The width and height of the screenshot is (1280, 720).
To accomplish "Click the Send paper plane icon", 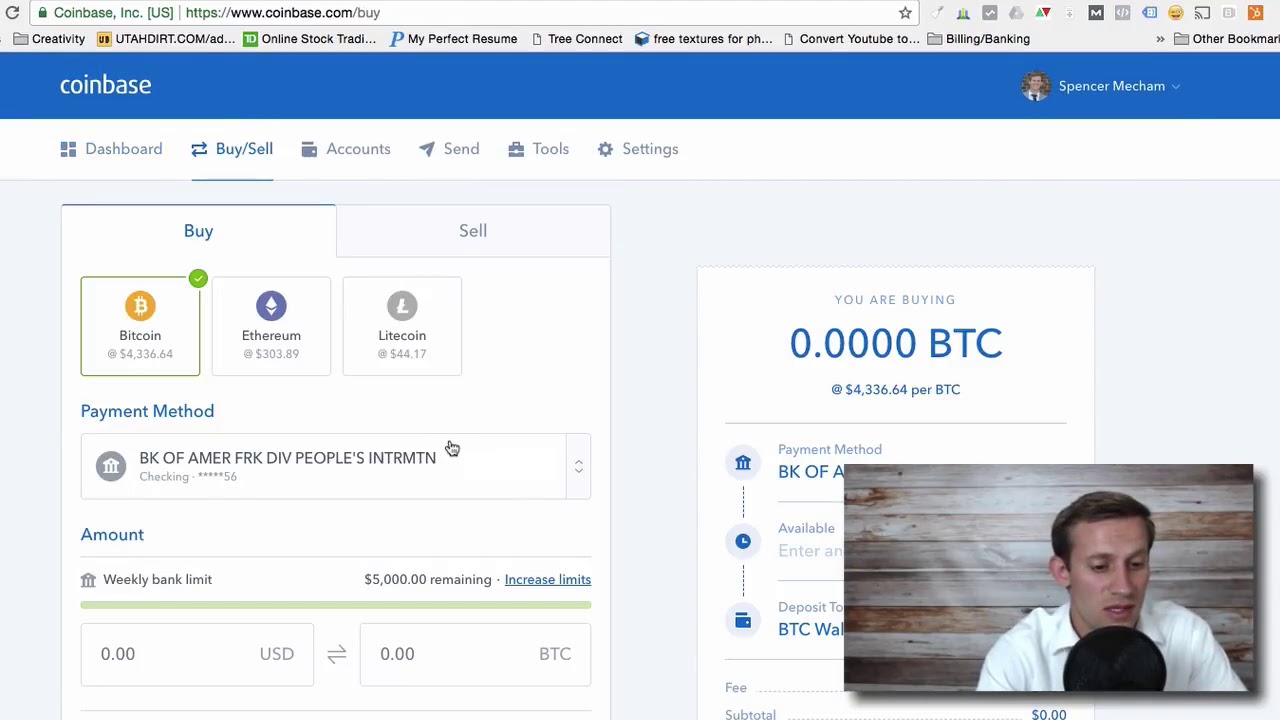I will coord(427,149).
